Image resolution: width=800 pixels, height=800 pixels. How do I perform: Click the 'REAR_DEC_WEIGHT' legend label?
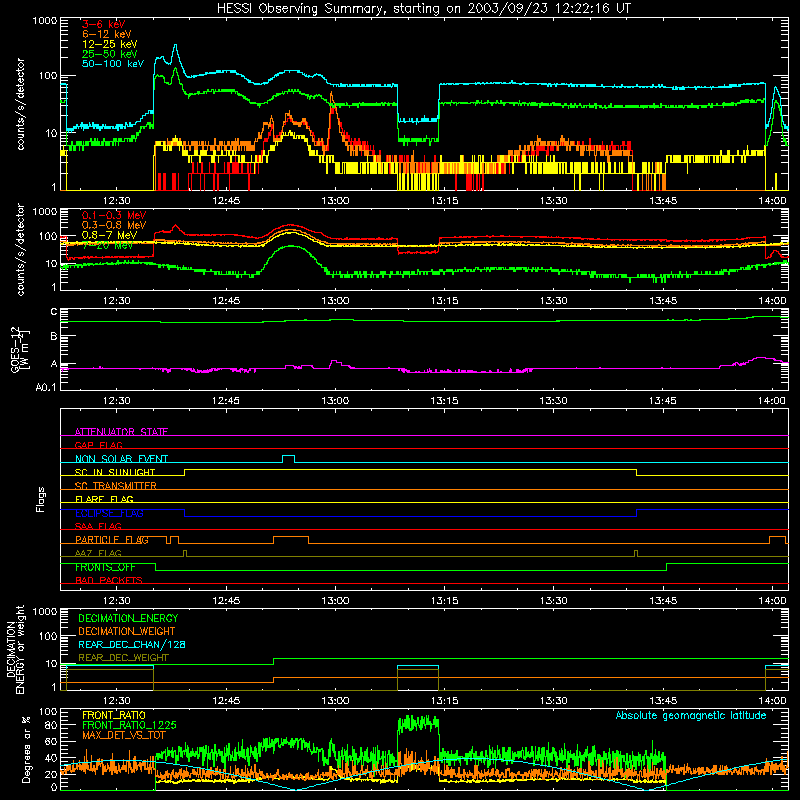coord(123,658)
